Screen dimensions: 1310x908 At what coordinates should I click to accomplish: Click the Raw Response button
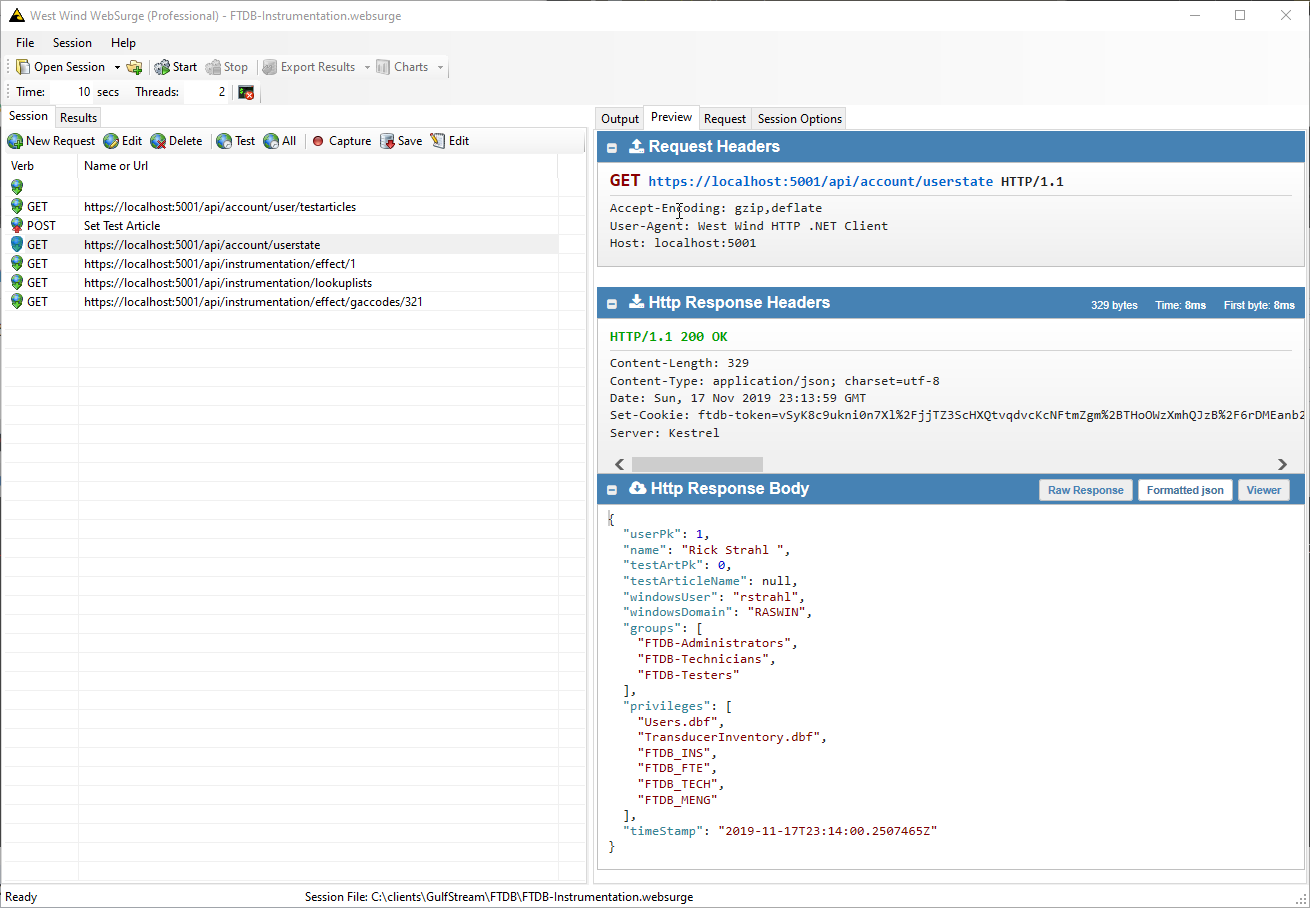click(x=1085, y=490)
